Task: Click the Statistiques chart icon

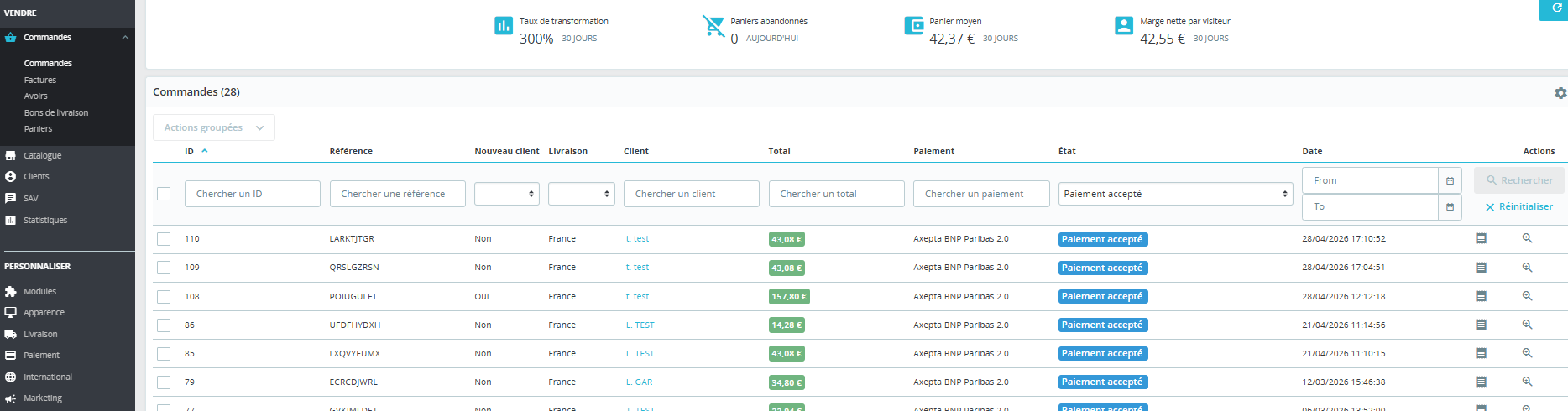Action: coord(10,220)
